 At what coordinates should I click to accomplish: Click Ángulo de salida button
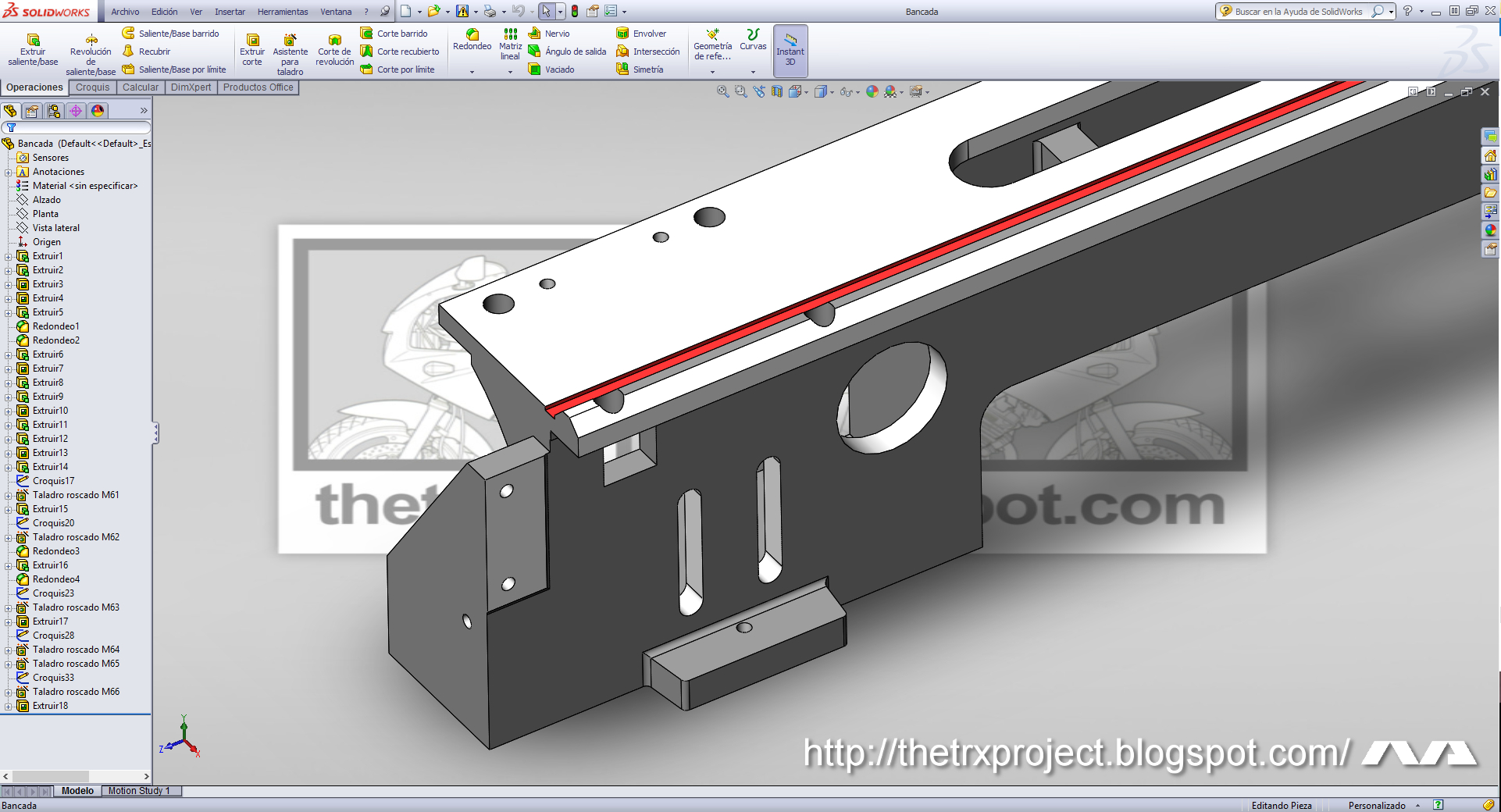(567, 52)
